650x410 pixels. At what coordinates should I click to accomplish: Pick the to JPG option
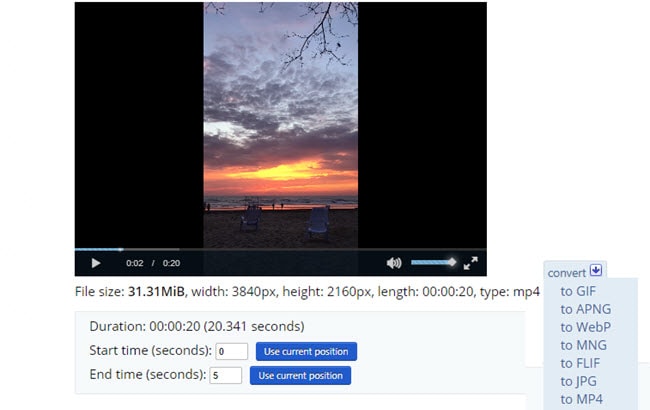(578, 381)
